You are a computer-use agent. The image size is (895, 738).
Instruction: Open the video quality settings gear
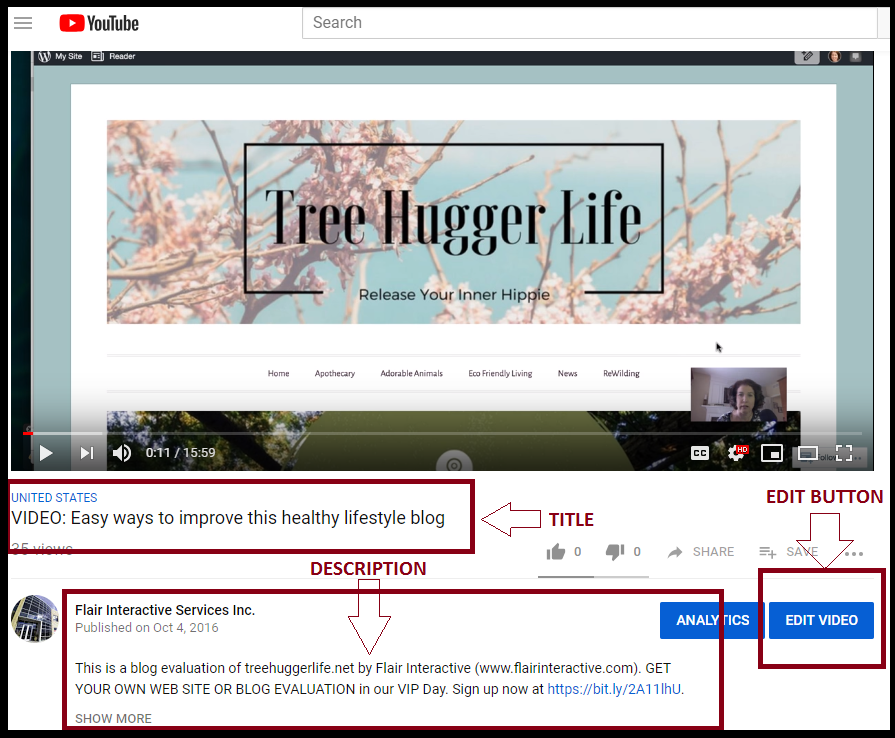point(736,452)
